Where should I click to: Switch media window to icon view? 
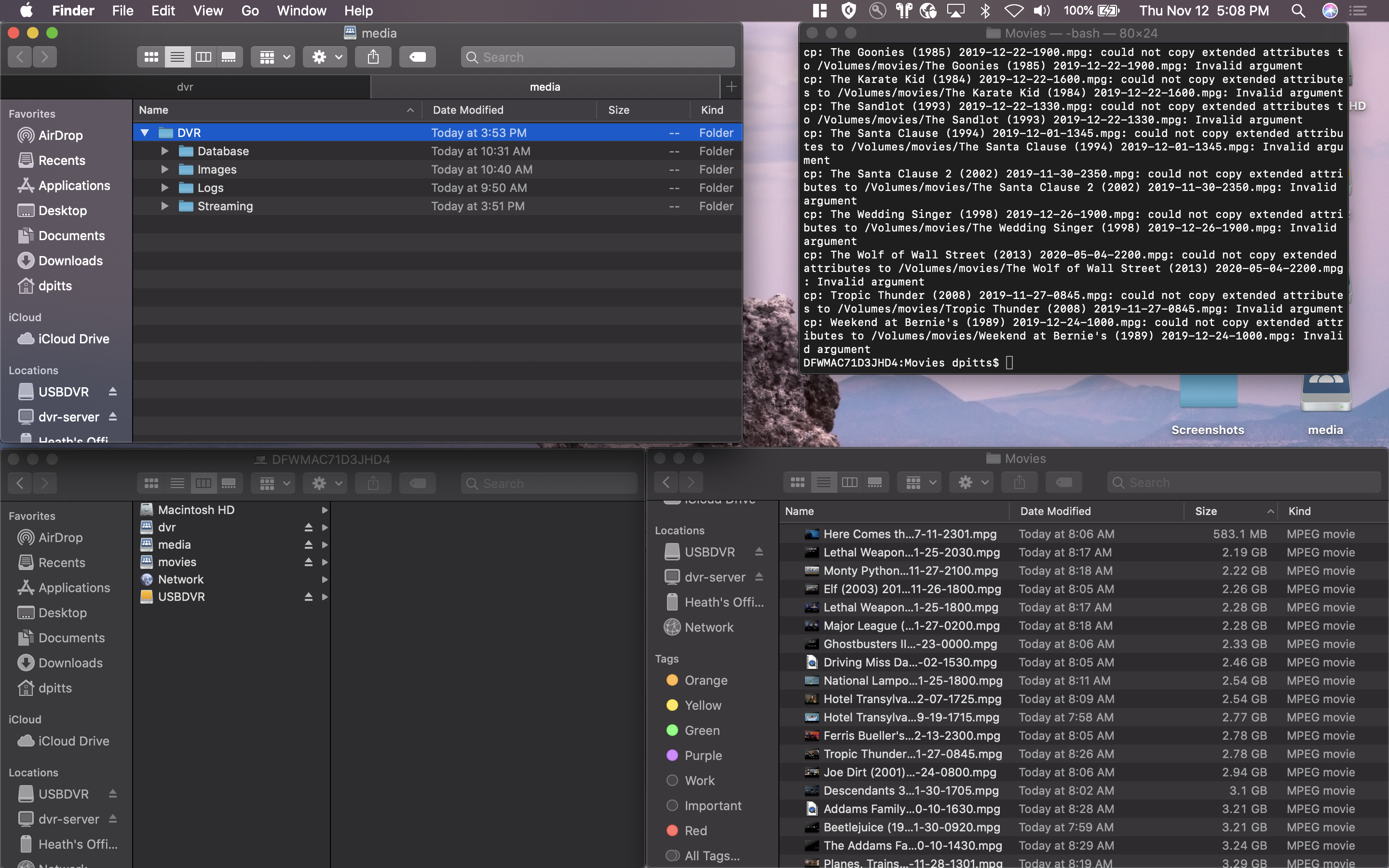[x=151, y=57]
